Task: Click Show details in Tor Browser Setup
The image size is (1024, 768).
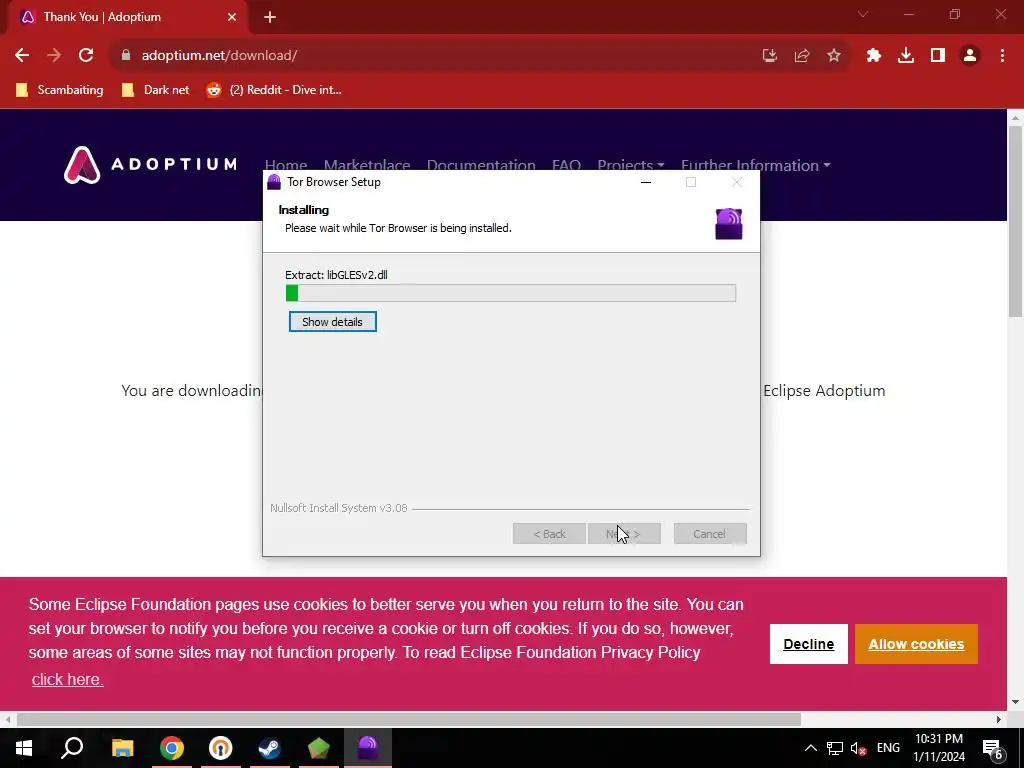Action: 332,322
